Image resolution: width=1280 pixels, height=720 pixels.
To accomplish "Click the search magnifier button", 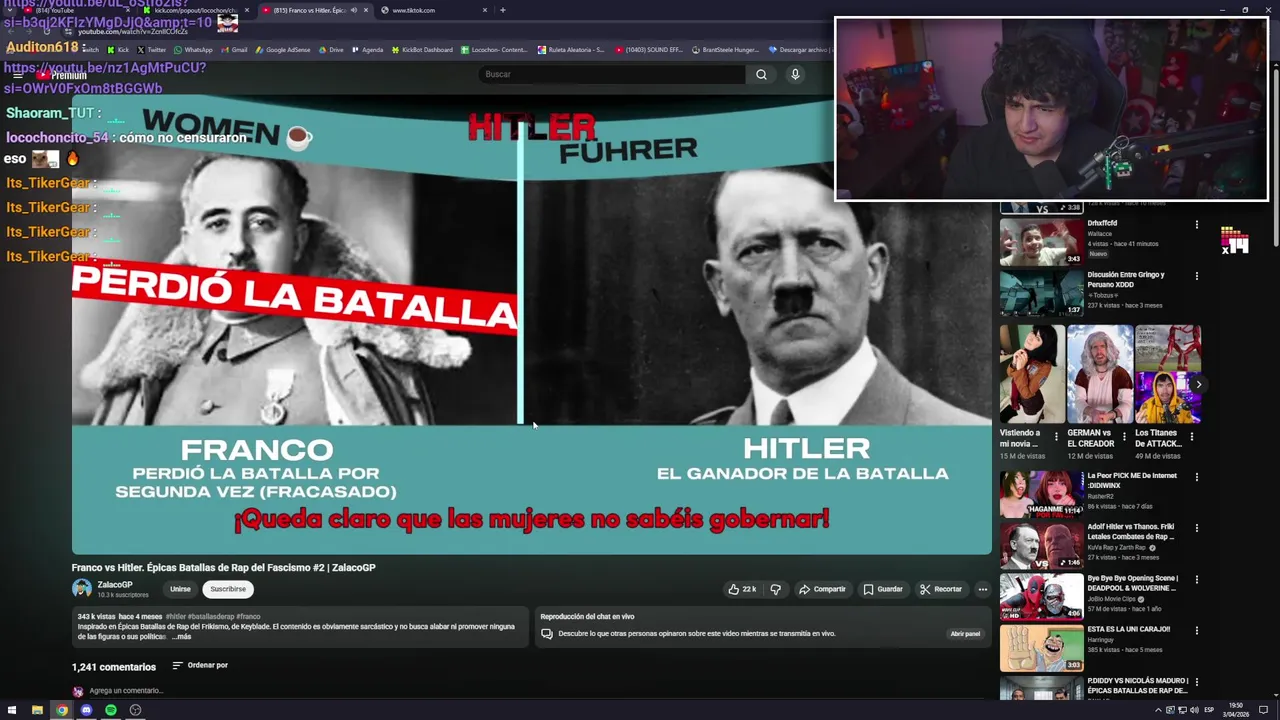I will tap(761, 74).
